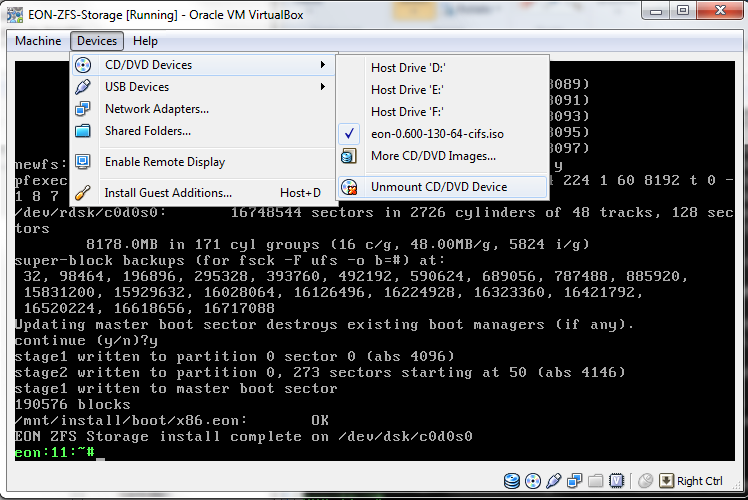Viewport: 748px width, 500px height.
Task: Choose Unmount CD/DVD Device
Action: tap(443, 187)
